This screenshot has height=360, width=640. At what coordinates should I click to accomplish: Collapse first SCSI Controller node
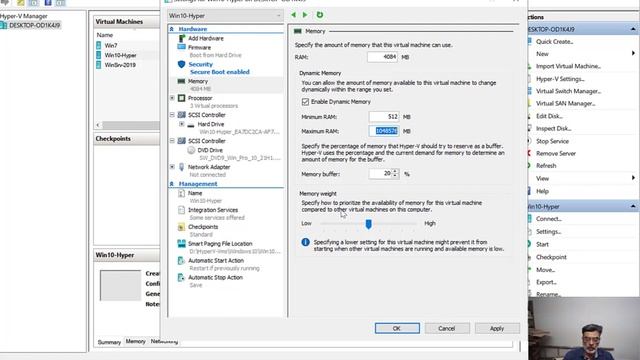172,115
